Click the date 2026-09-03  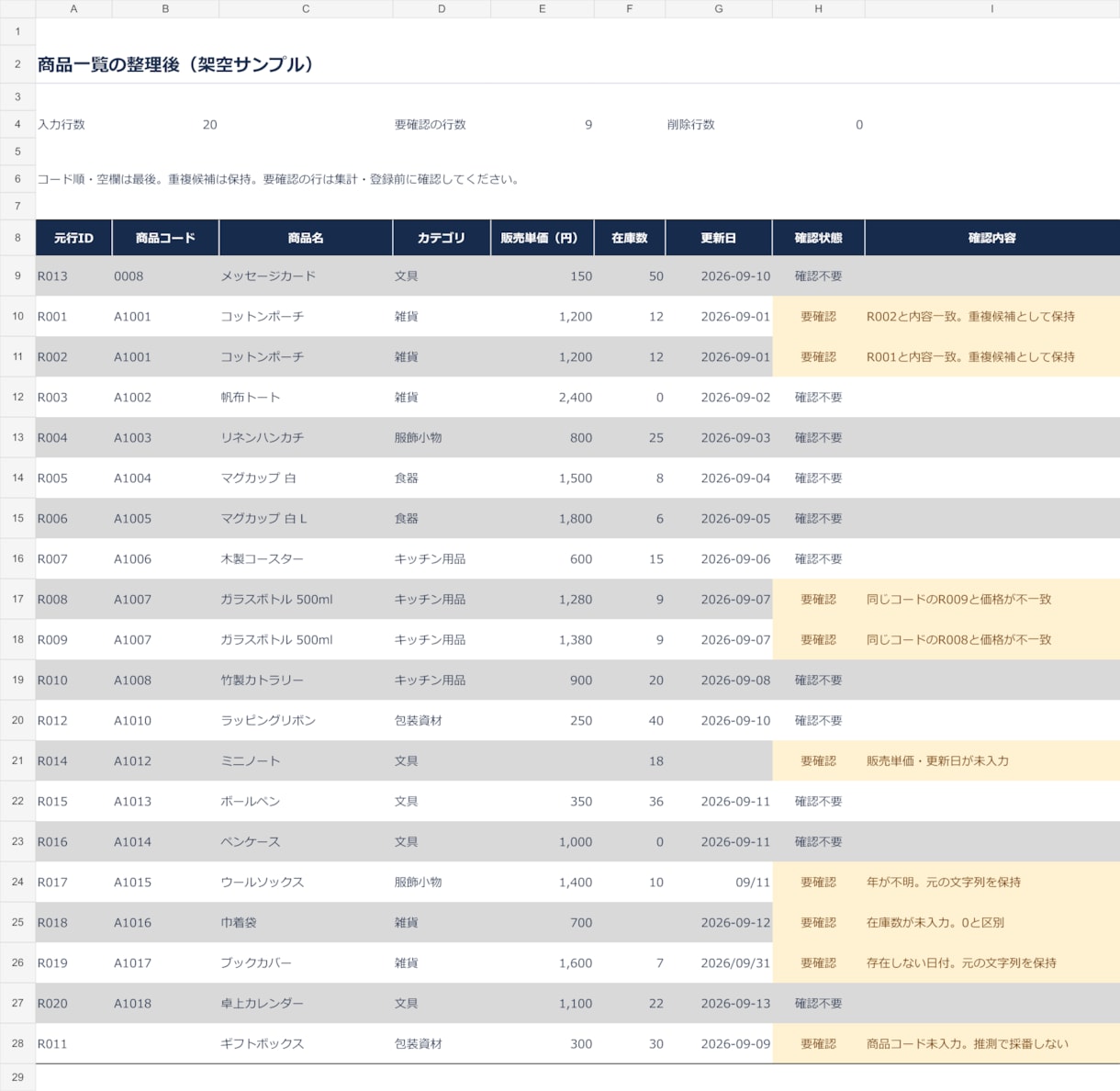(735, 438)
